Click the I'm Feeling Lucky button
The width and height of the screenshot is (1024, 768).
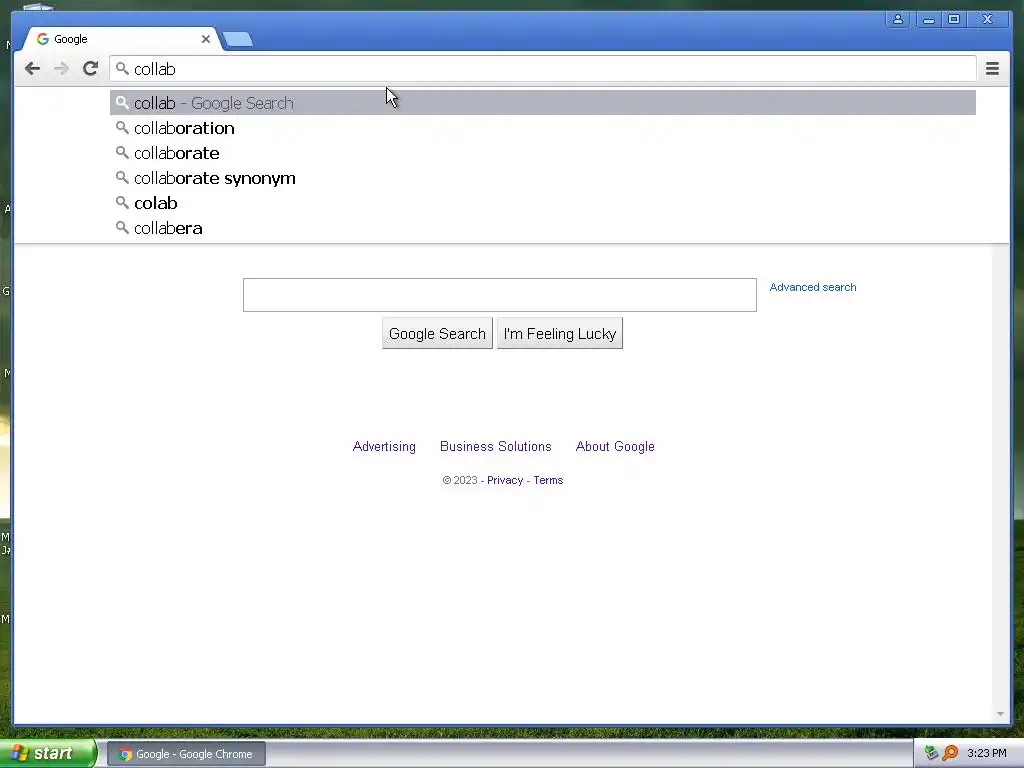click(x=560, y=334)
